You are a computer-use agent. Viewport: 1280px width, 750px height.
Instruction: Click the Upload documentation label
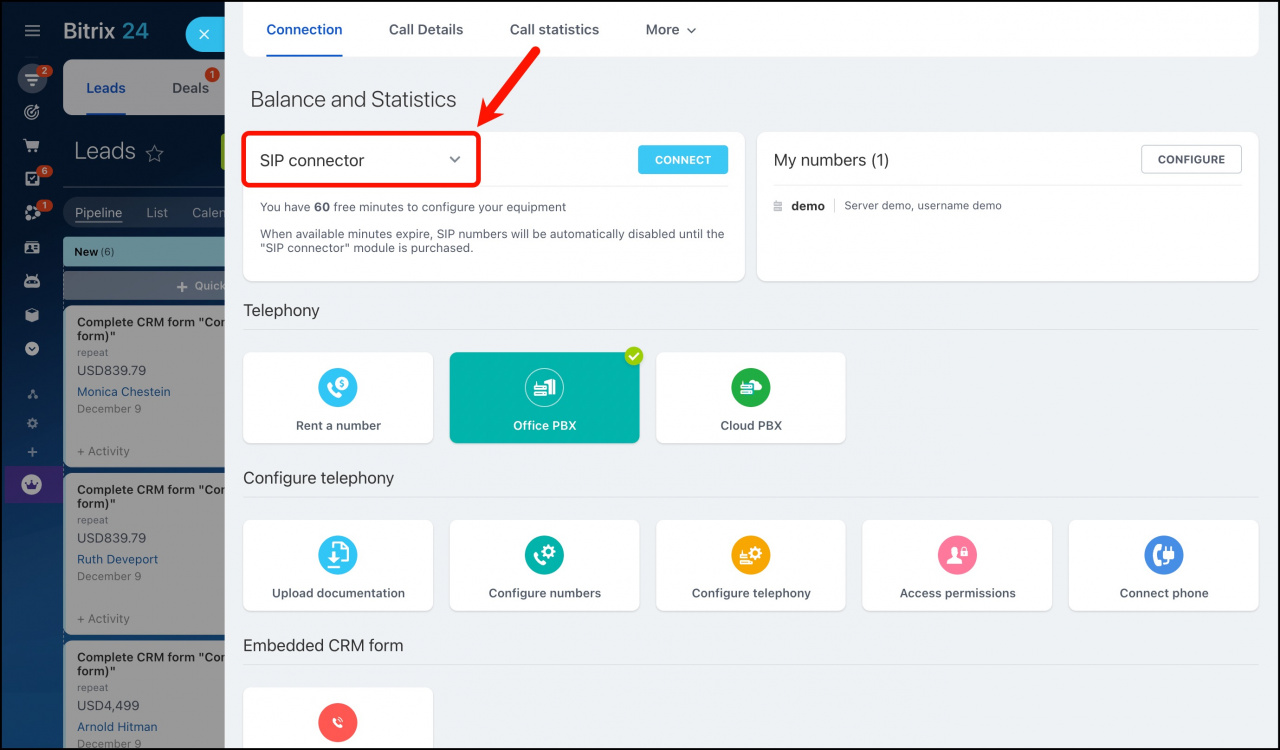click(338, 593)
